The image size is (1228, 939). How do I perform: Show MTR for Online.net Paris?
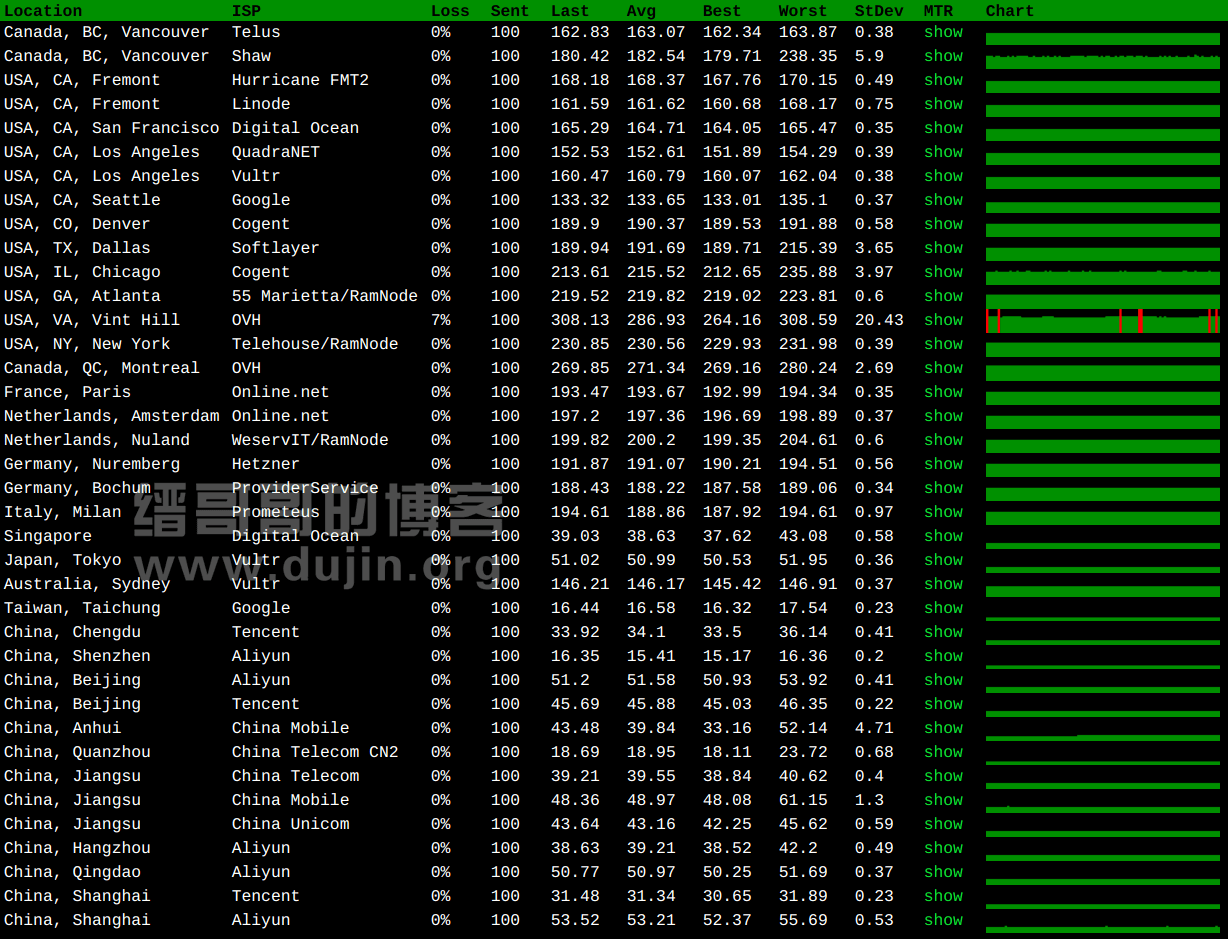point(943,392)
